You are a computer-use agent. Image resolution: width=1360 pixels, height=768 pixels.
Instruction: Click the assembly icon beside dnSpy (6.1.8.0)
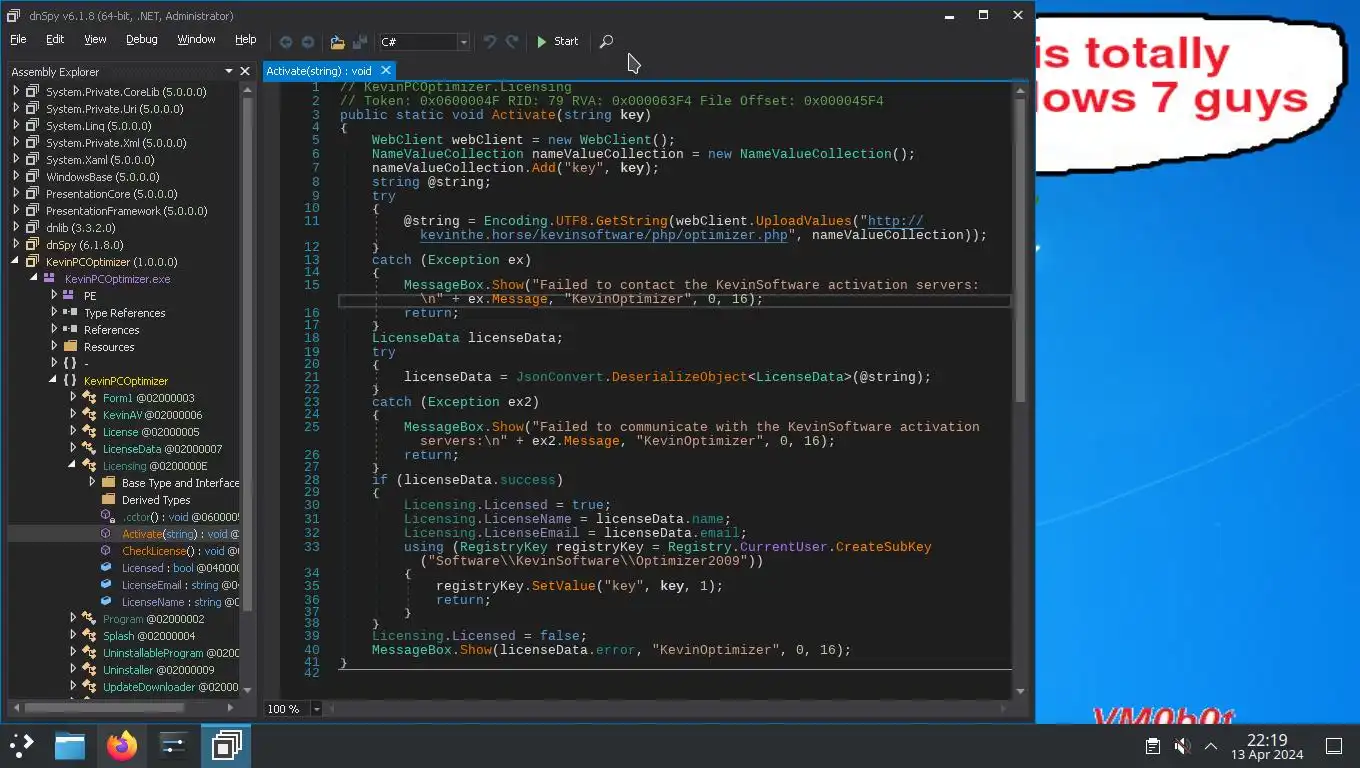tap(32, 245)
